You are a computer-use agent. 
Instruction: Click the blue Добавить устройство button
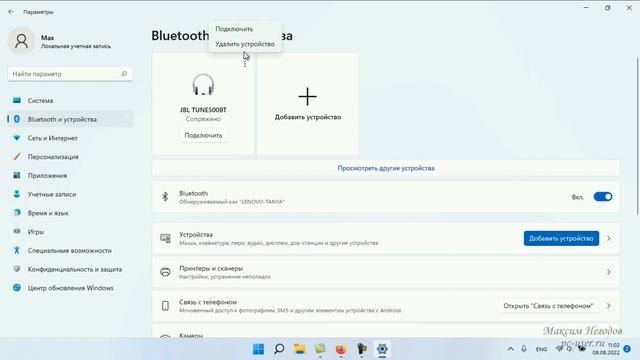(561, 238)
